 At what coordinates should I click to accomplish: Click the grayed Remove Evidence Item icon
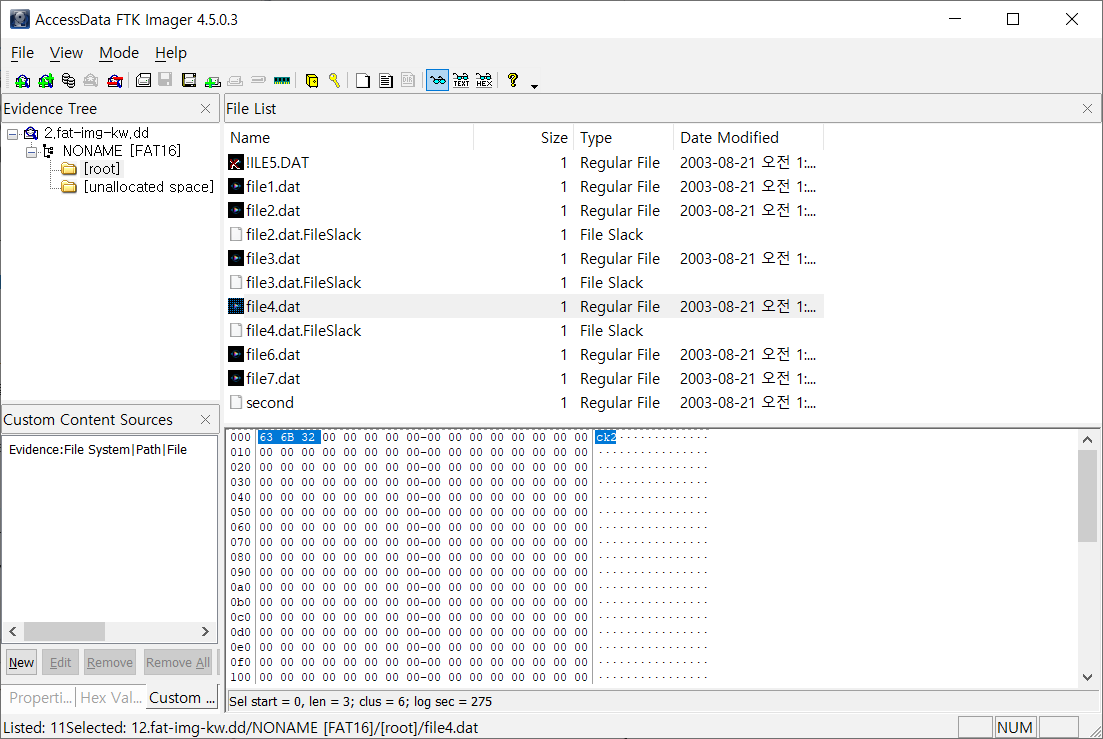(91, 81)
